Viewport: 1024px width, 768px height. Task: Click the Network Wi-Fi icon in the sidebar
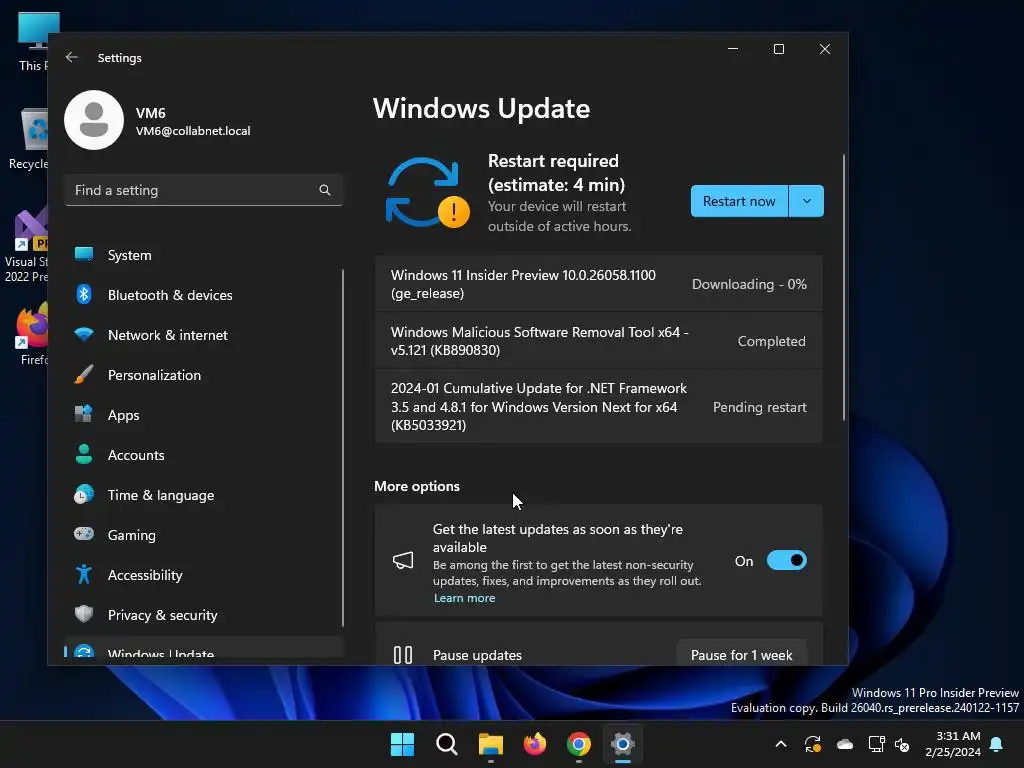(x=84, y=334)
